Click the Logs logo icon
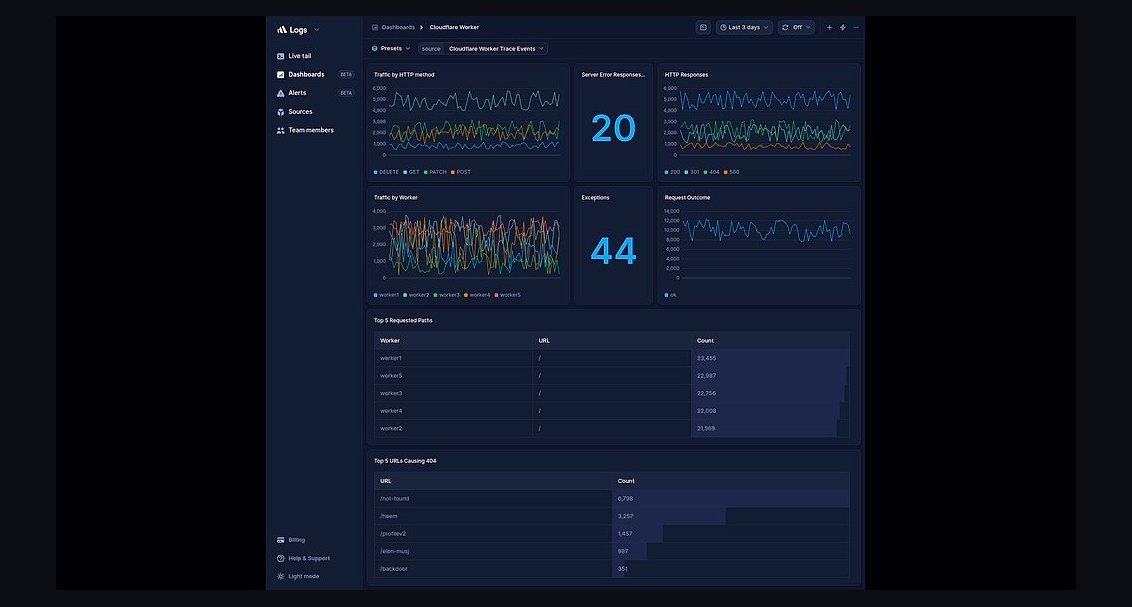 pos(282,30)
